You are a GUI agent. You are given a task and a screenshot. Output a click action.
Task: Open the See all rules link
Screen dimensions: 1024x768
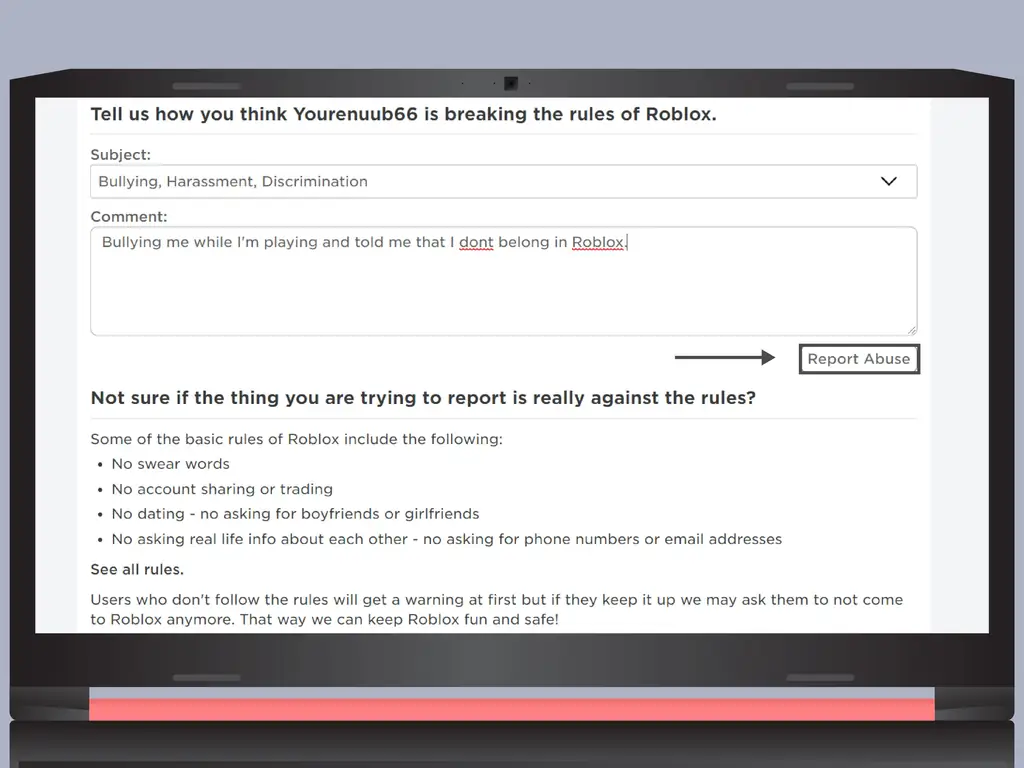[137, 569]
